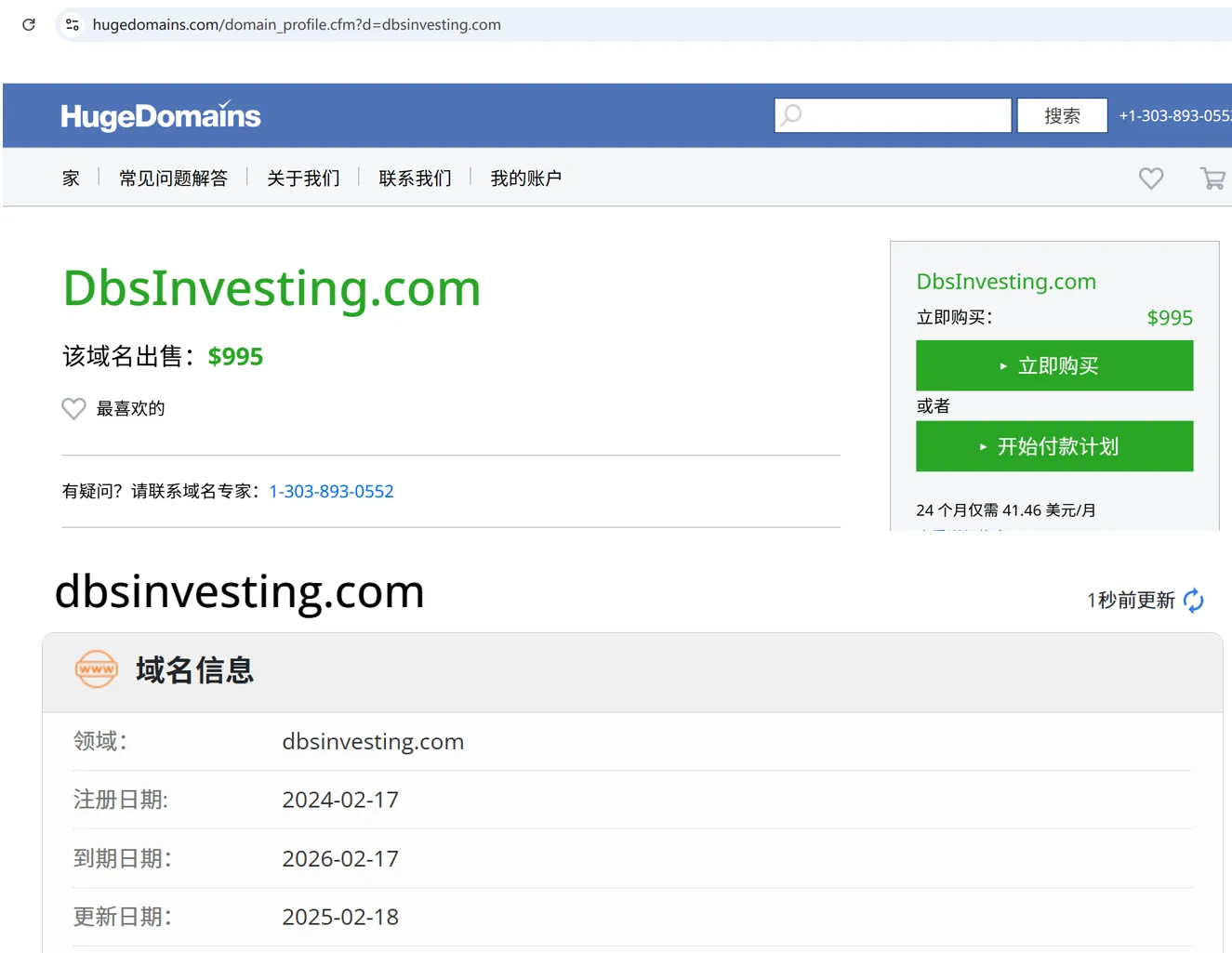
Task: Click the 注册日期 label
Action: (x=121, y=800)
